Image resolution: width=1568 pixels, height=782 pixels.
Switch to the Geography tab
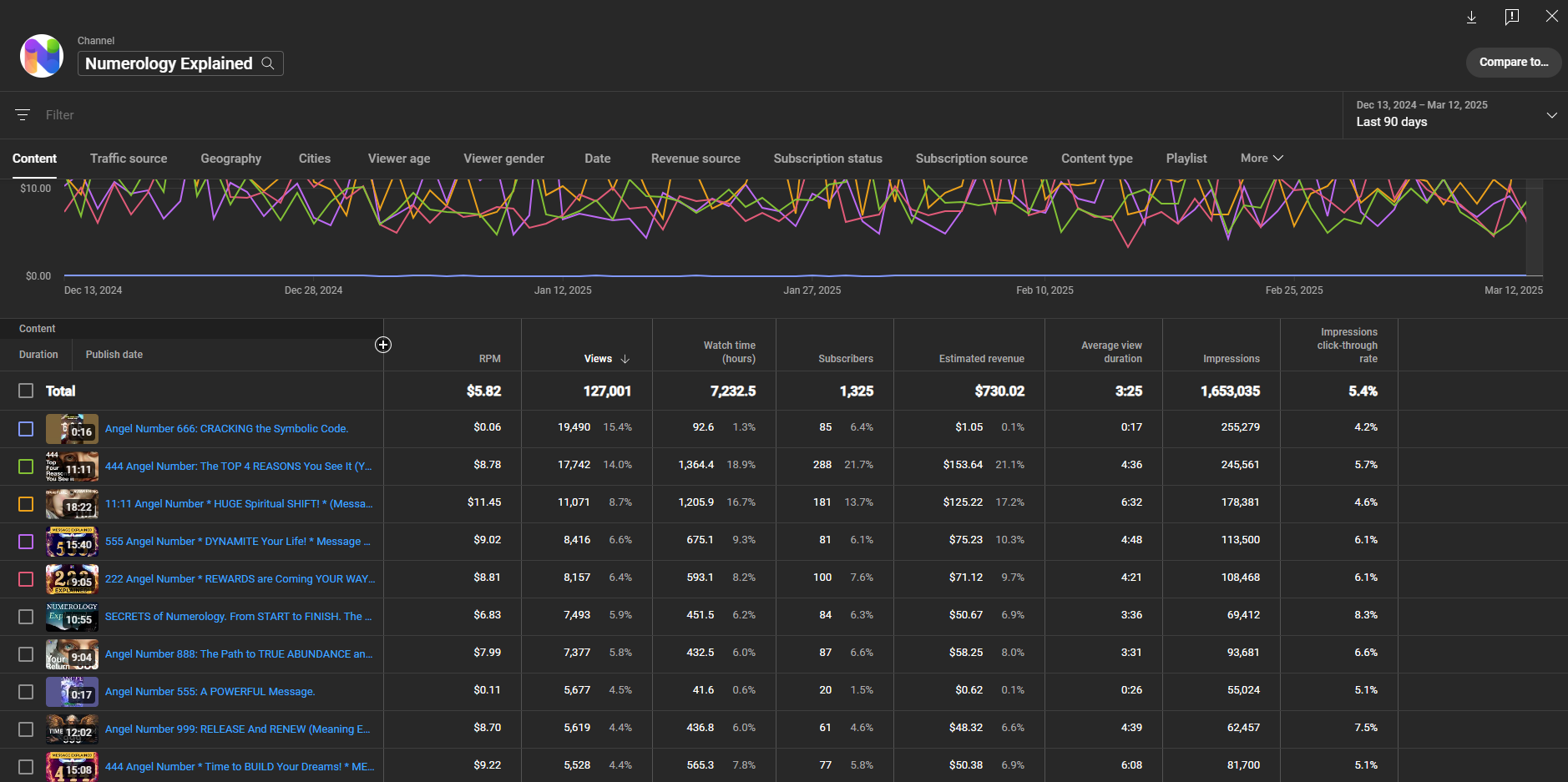point(231,159)
